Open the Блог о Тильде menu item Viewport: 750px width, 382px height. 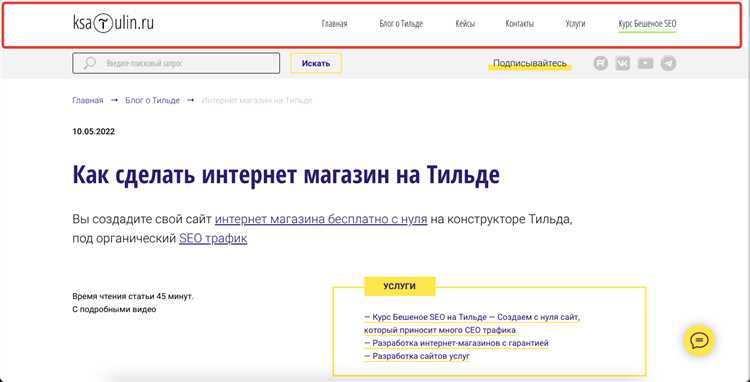click(401, 24)
